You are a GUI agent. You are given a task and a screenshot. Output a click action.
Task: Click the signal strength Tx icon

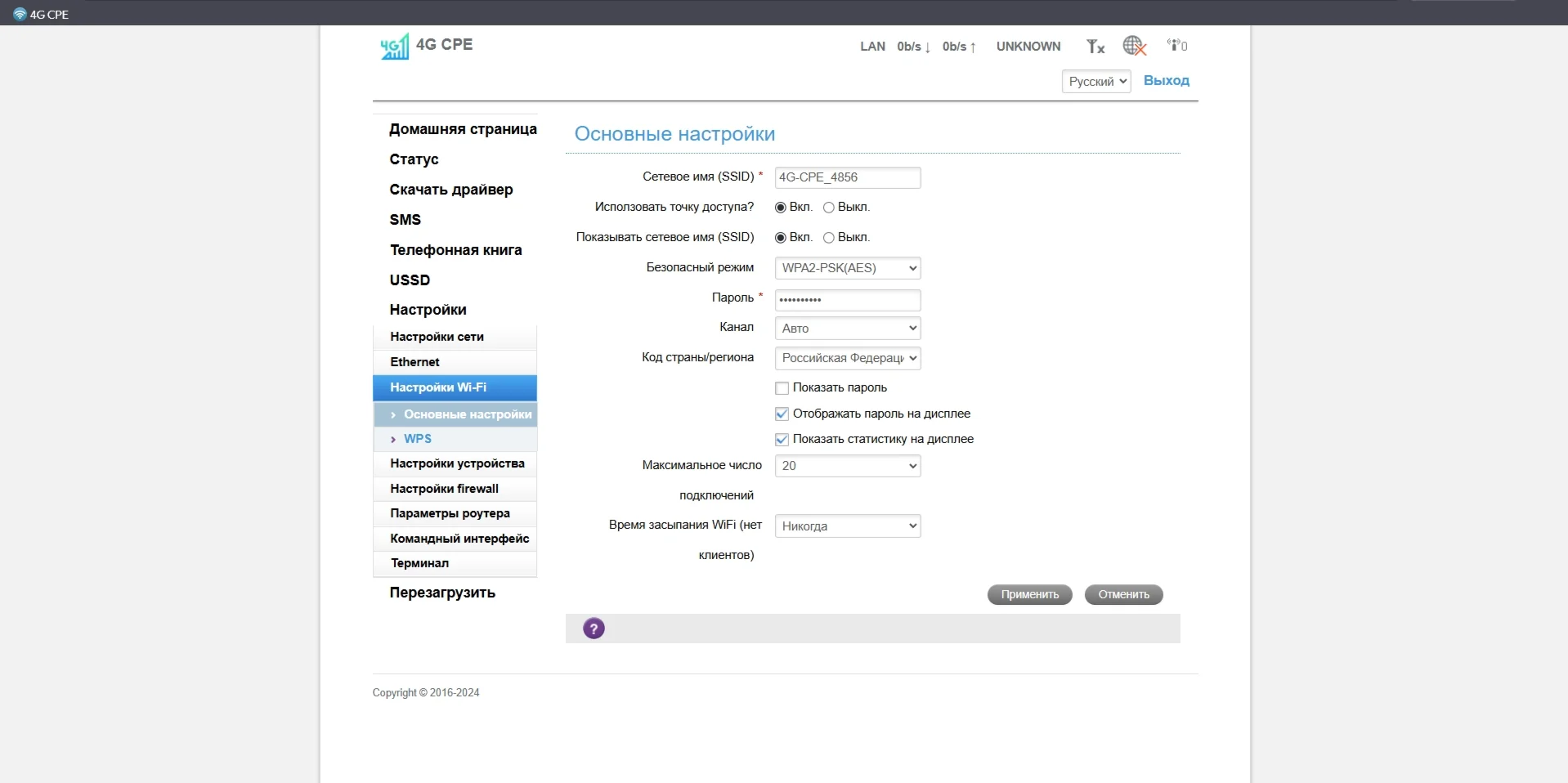tap(1095, 47)
